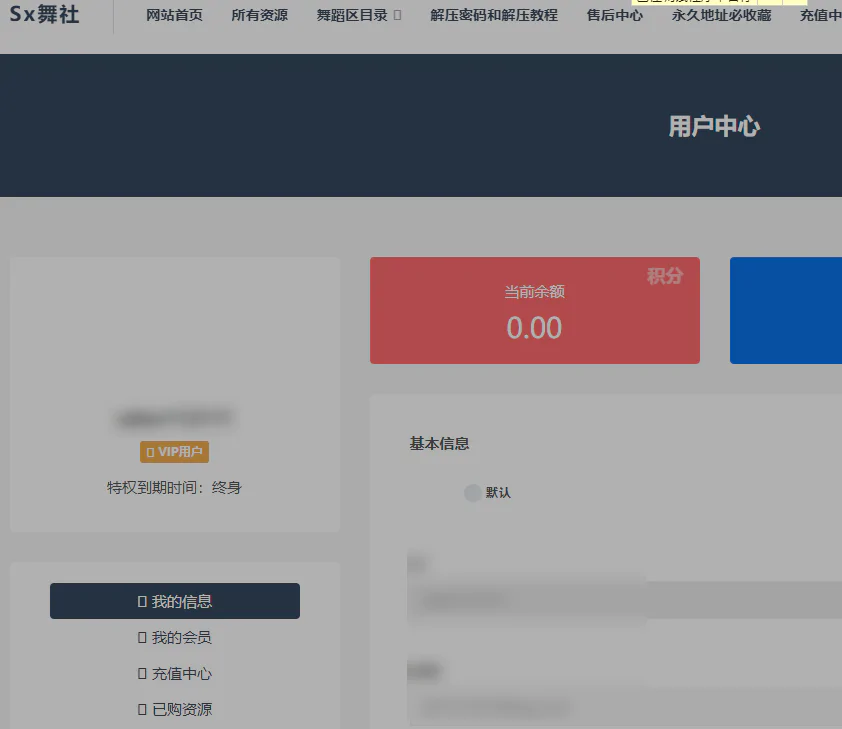842x729 pixels.
Task: Click the 积分 label on the red card
Action: 665,276
